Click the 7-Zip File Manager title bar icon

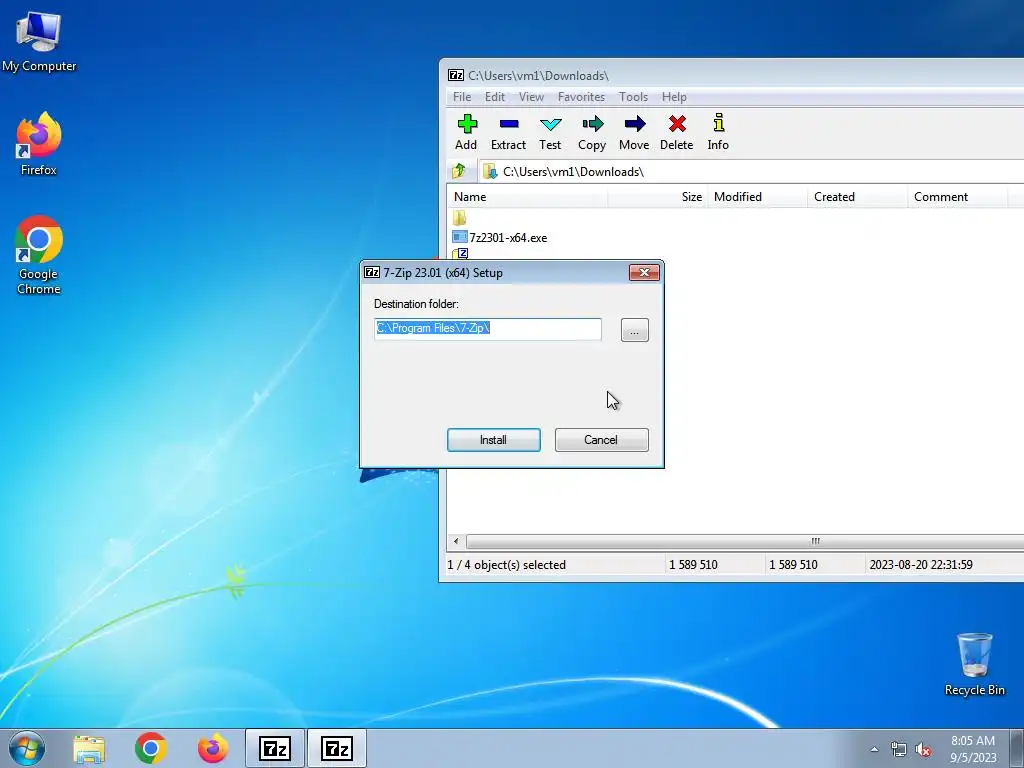(x=456, y=75)
